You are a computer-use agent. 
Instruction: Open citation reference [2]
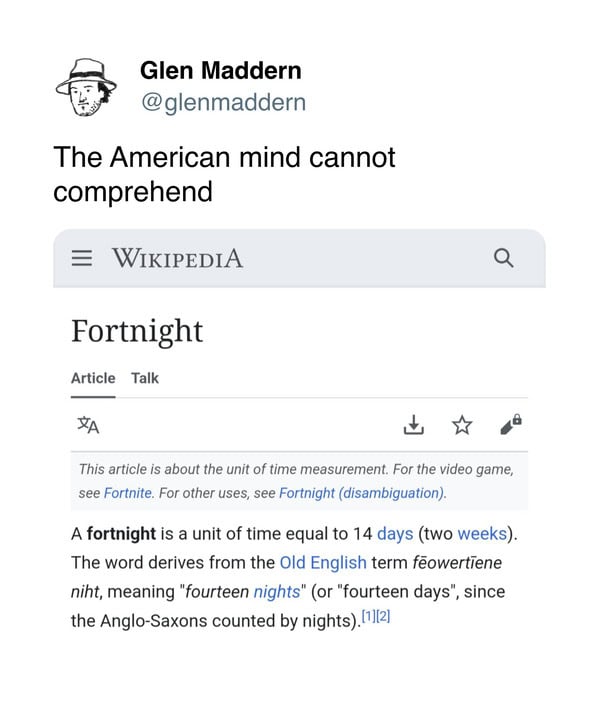pos(383,616)
